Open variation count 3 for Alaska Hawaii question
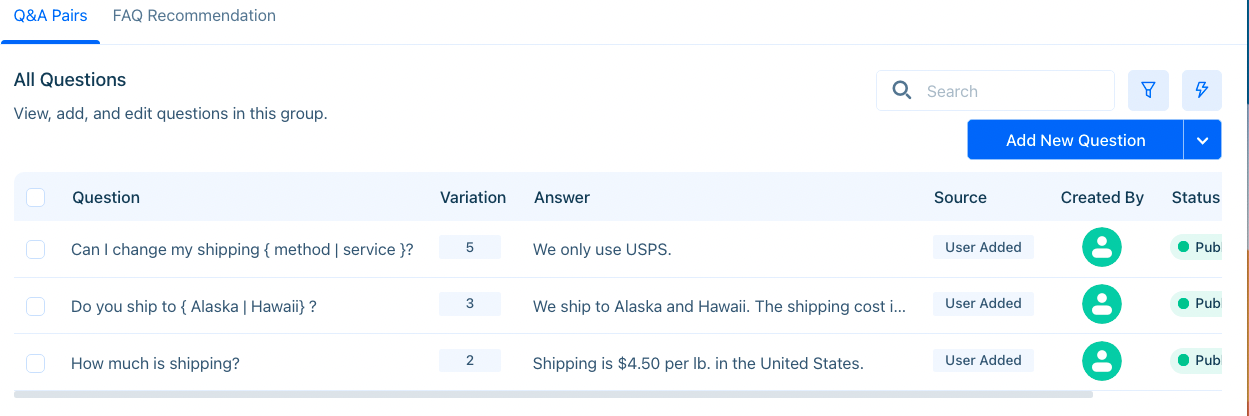Viewport: 1249px width, 416px height. [470, 303]
